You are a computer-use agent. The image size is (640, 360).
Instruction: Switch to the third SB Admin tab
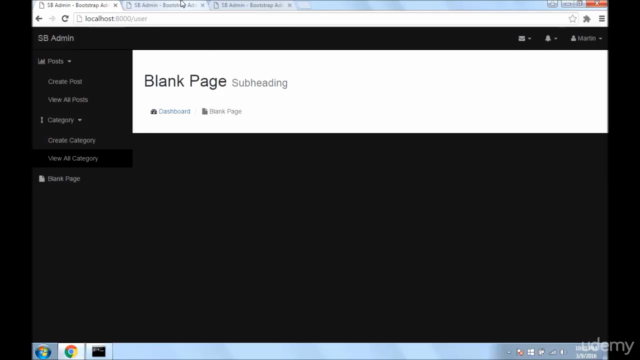click(250, 5)
